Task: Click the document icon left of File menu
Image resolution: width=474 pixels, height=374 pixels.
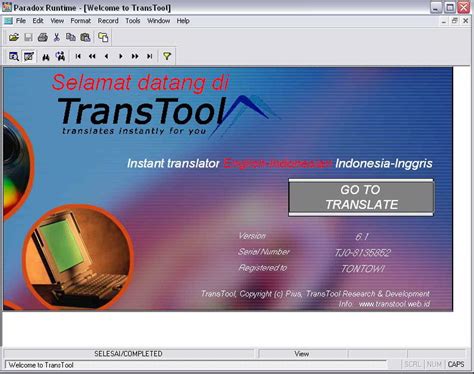Action: click(8, 21)
